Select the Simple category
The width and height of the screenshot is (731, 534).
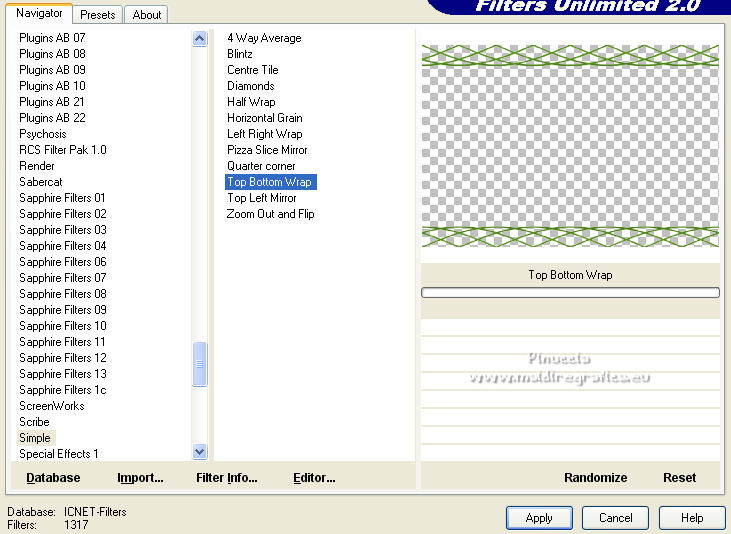click(35, 438)
